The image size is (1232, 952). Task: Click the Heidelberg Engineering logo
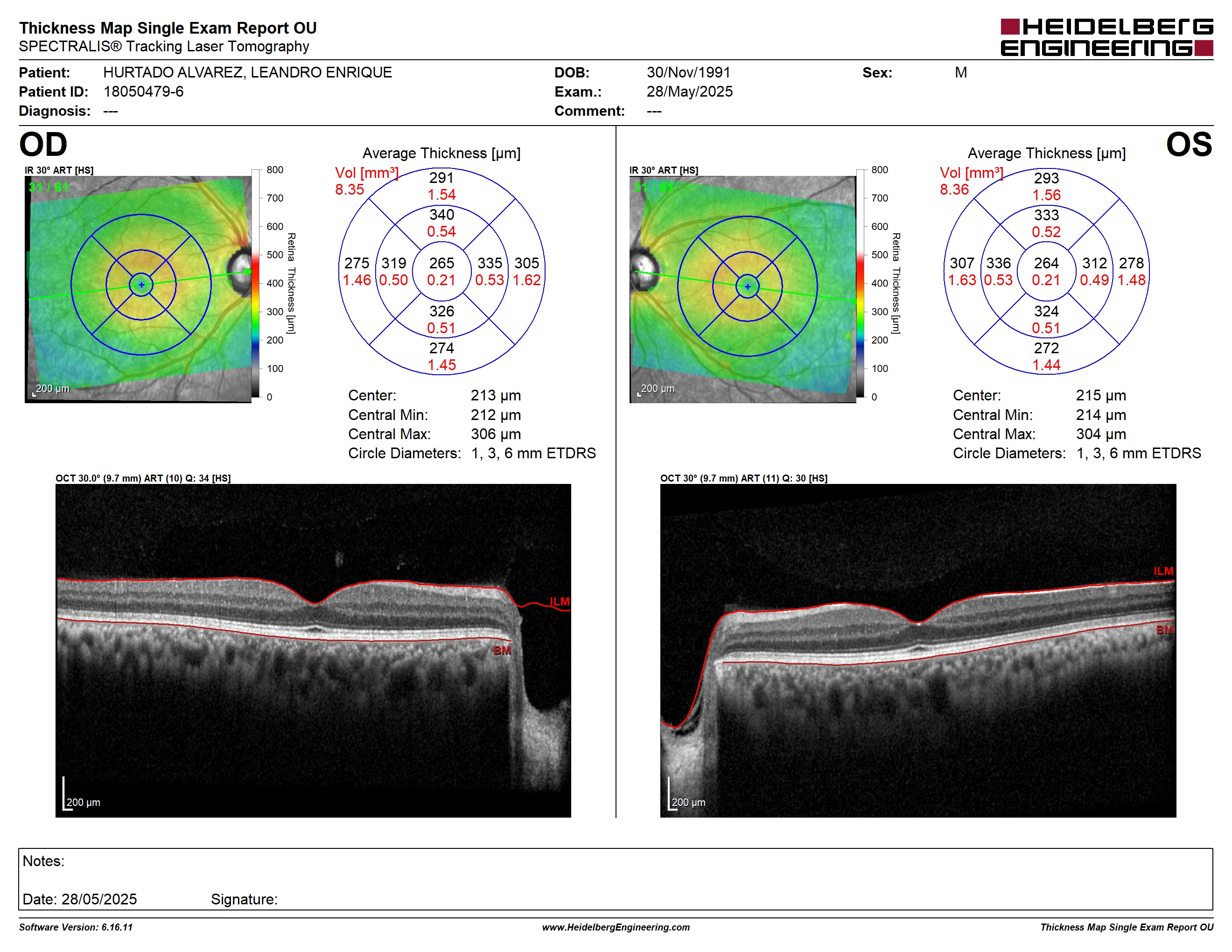tap(1107, 37)
